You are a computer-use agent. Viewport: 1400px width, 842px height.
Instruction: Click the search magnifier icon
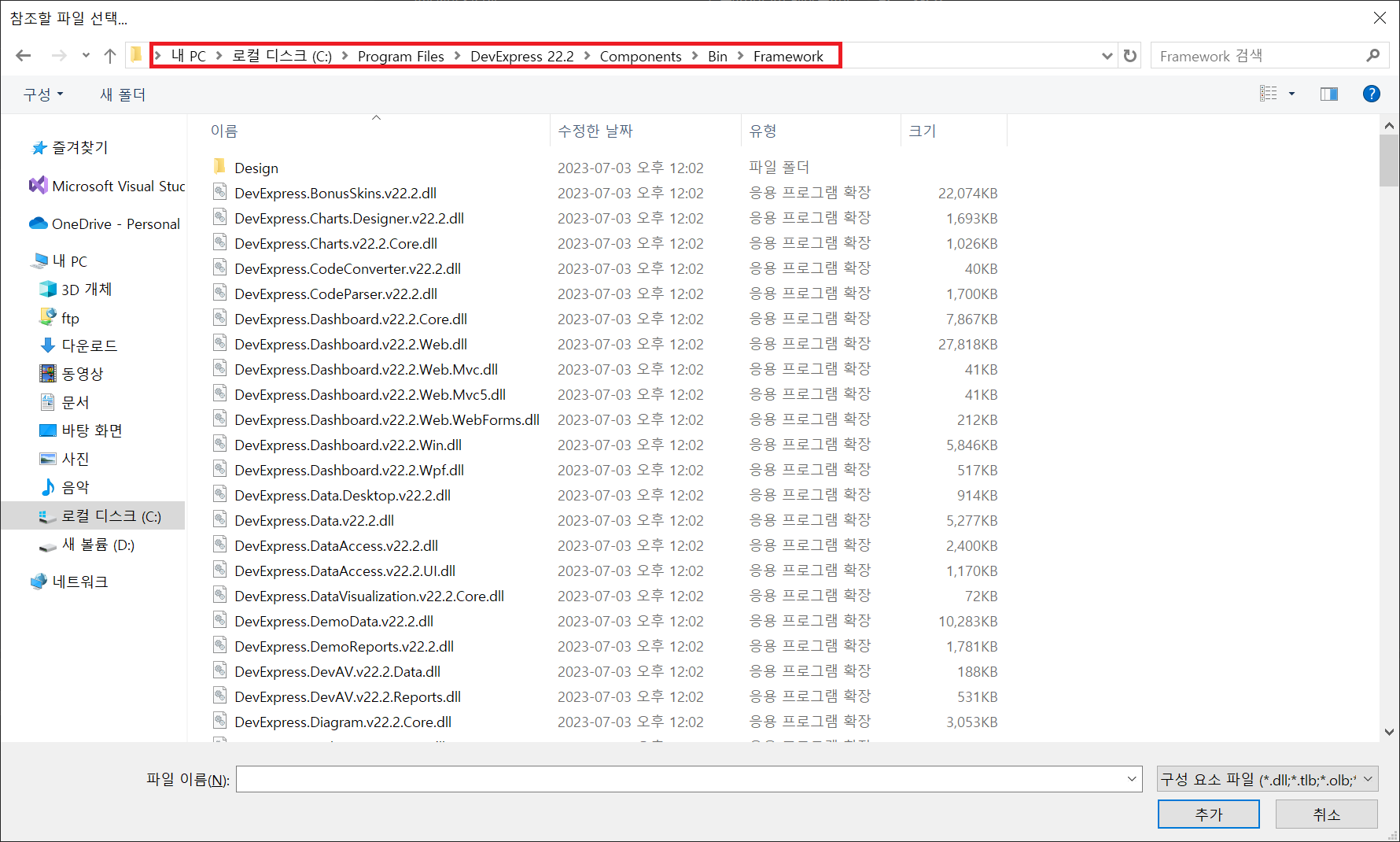point(1373,56)
